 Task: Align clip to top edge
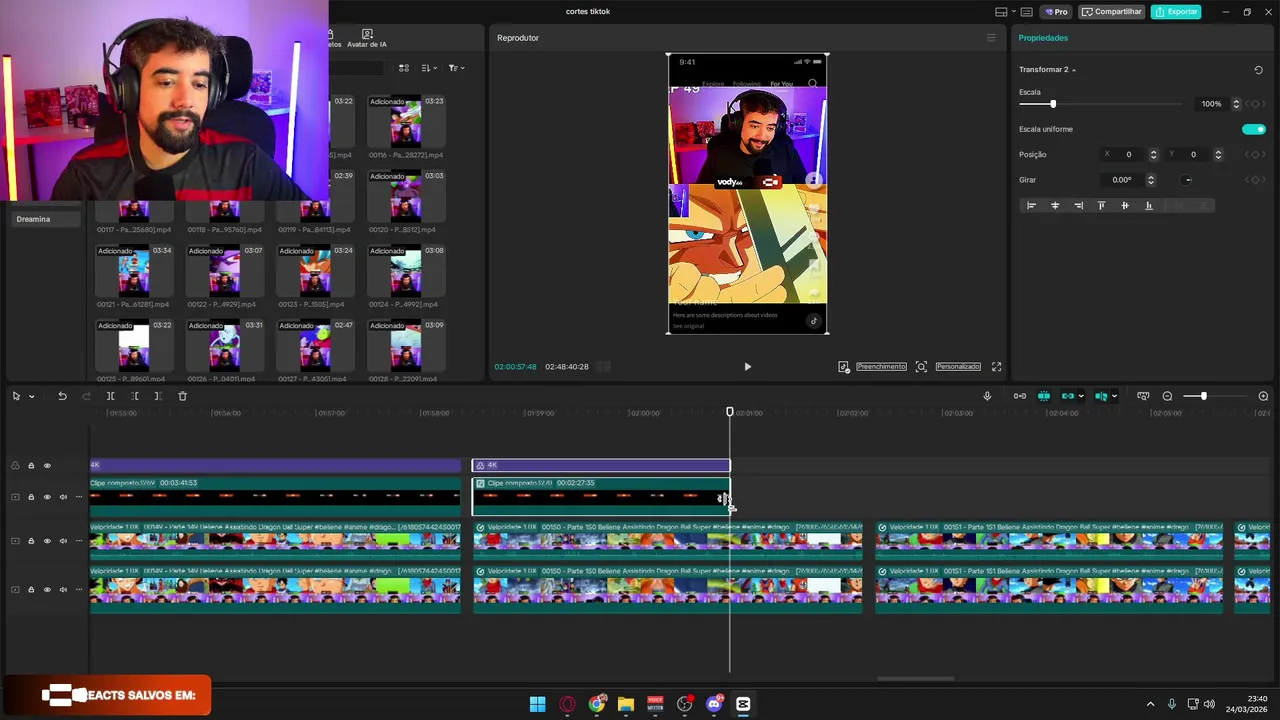(1101, 205)
